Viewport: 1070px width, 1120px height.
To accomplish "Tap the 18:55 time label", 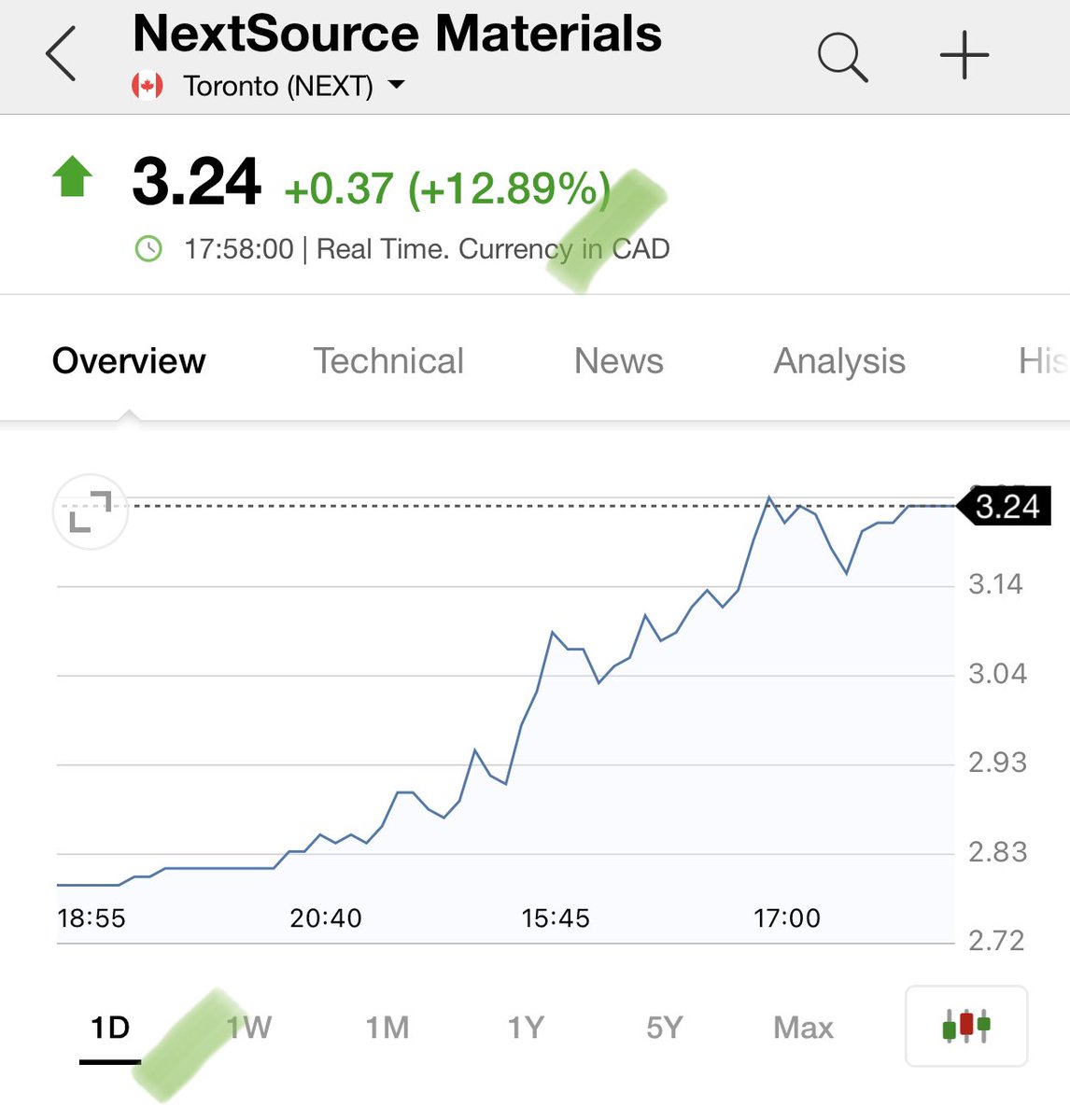I will [x=92, y=918].
